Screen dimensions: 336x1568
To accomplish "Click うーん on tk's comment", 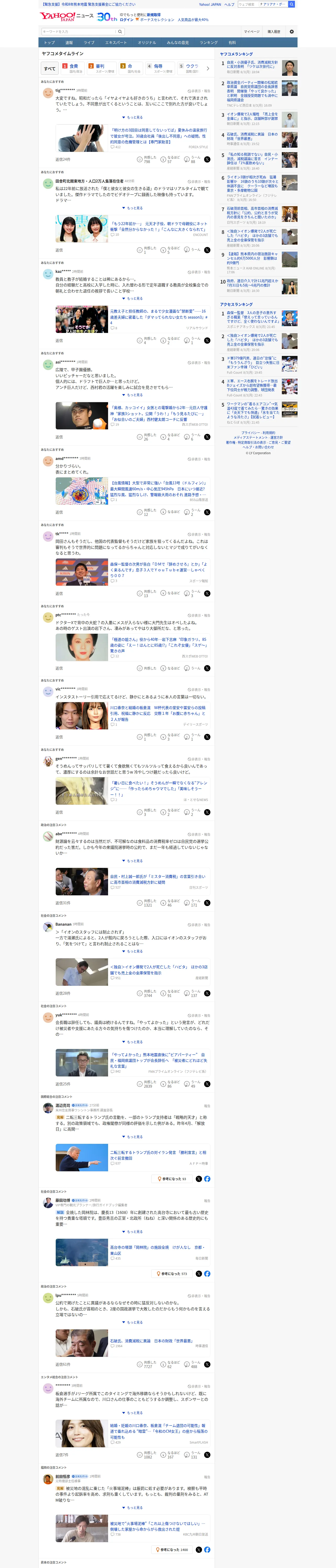I will (193, 593).
